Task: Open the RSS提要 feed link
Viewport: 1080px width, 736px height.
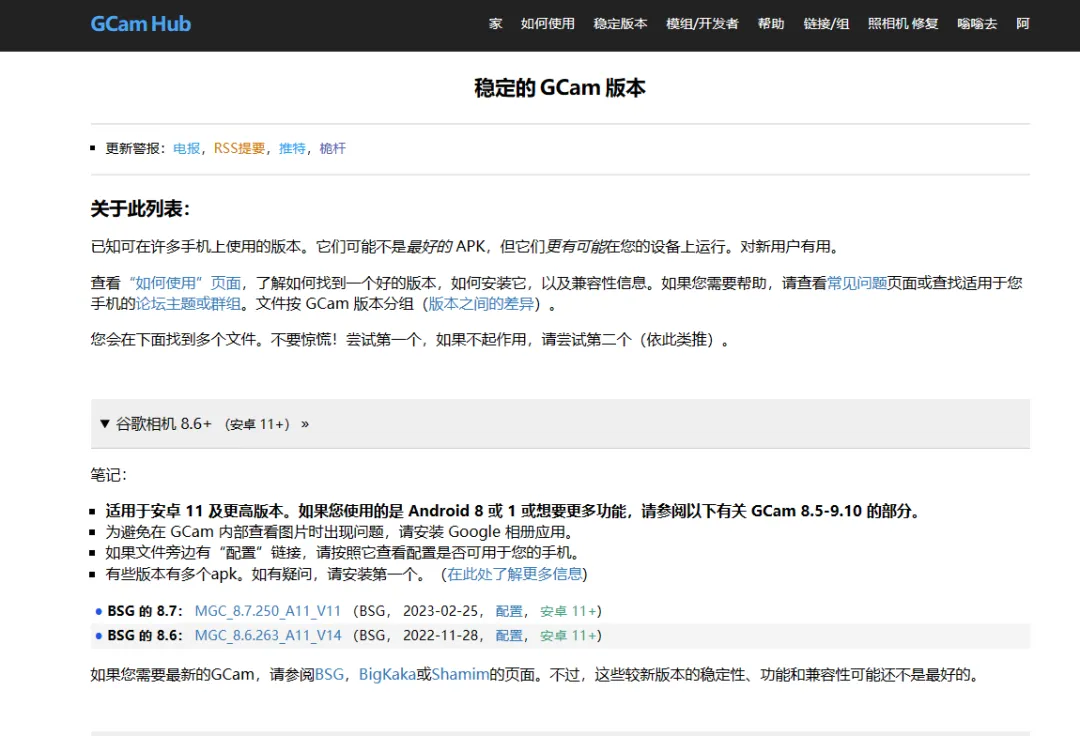Action: point(239,149)
